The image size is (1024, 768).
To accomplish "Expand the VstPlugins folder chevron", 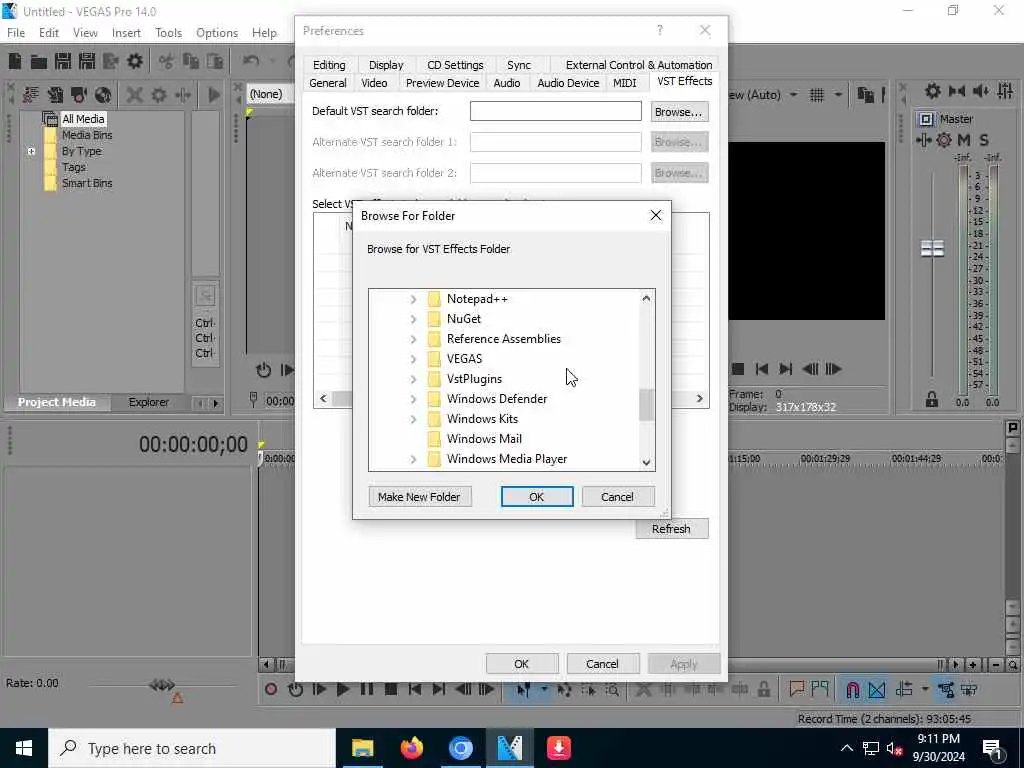I will tap(413, 379).
